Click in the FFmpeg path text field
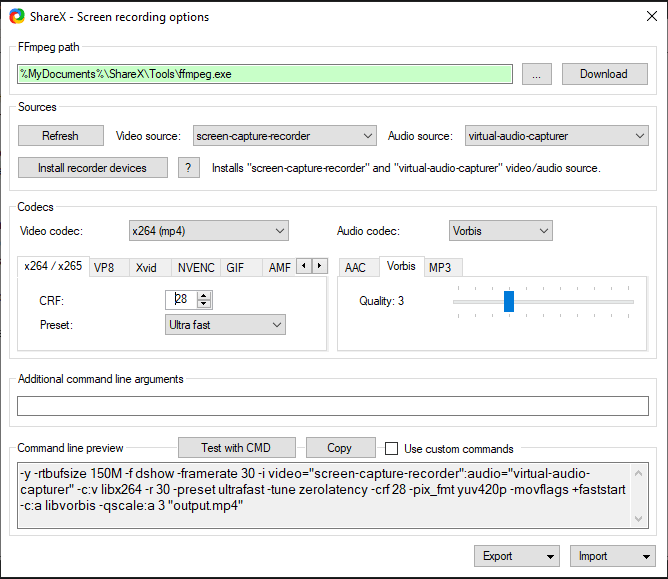This screenshot has width=668, height=579. [x=265, y=74]
